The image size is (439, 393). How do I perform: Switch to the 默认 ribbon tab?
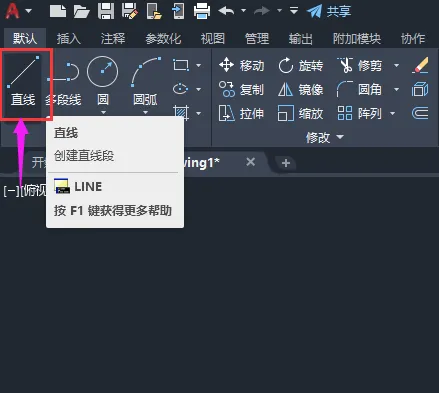point(25,39)
